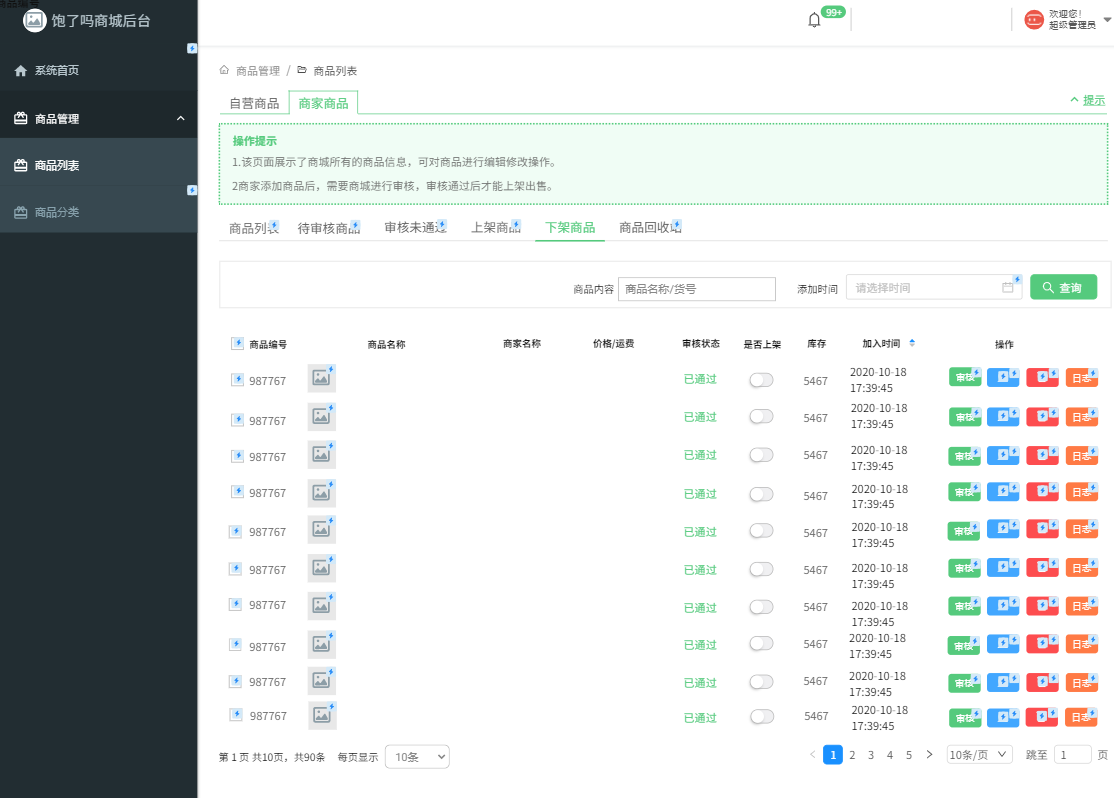This screenshot has width=1114, height=798.
Task: Open the 10条/页 page size dropdown
Action: [x=980, y=755]
